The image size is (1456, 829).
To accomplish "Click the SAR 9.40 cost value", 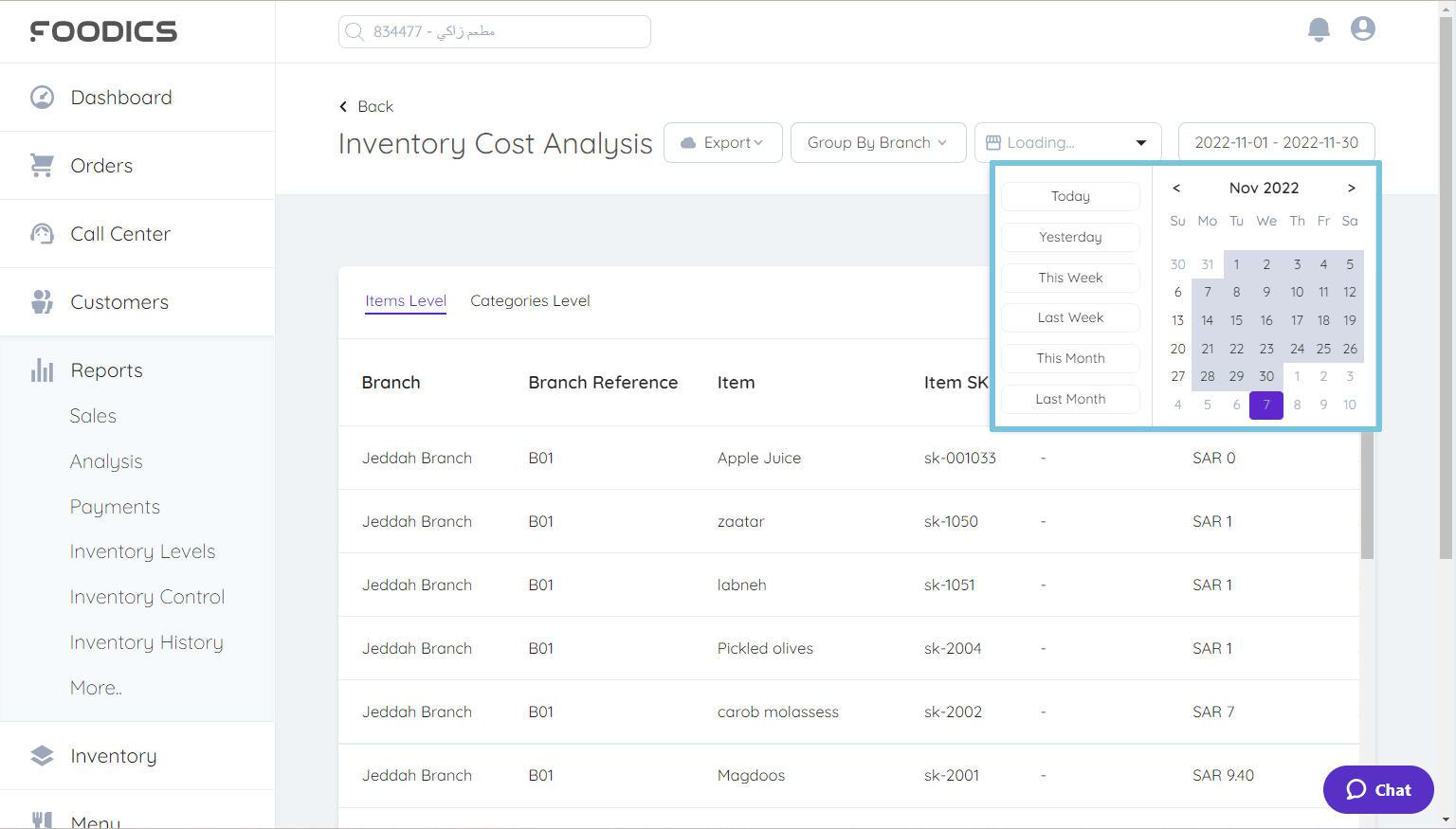I will (1223, 775).
